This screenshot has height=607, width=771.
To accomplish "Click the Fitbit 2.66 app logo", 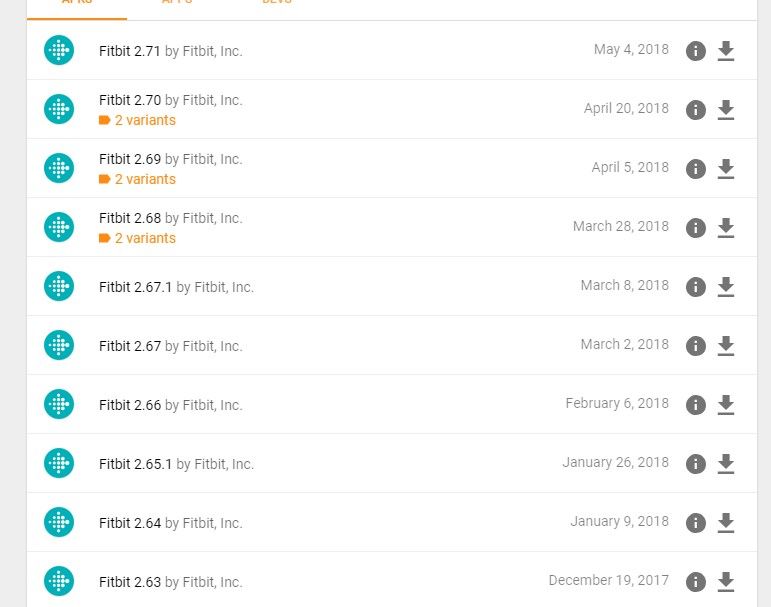I will [x=59, y=404].
